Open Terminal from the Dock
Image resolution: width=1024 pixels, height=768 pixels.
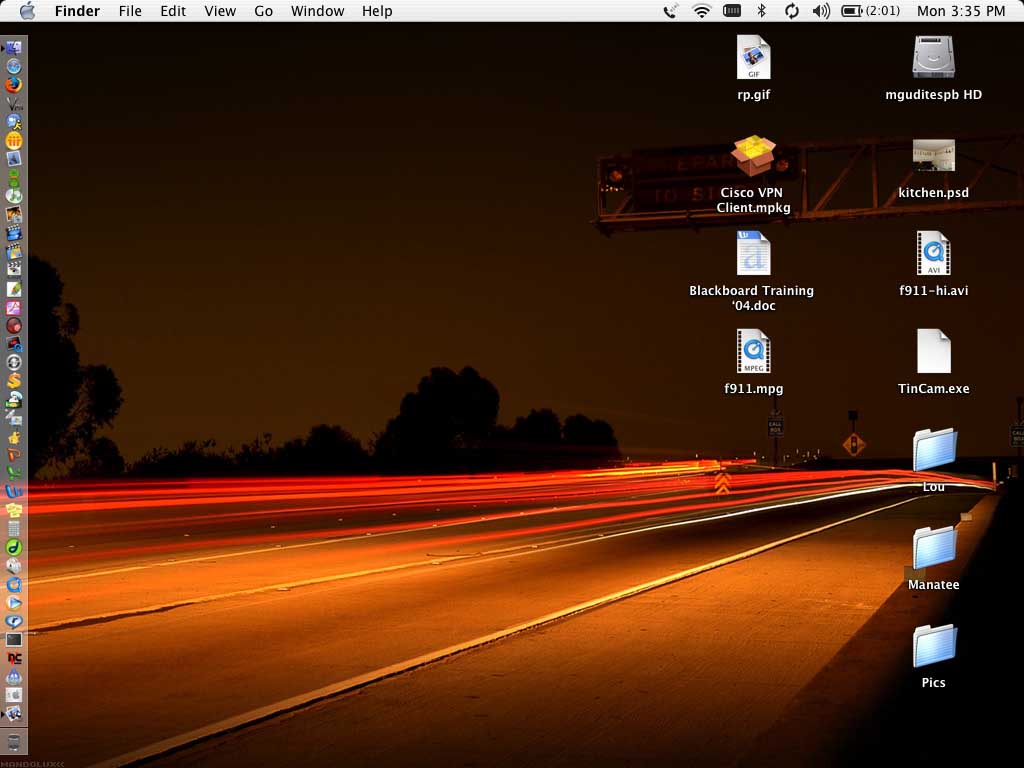tap(14, 639)
